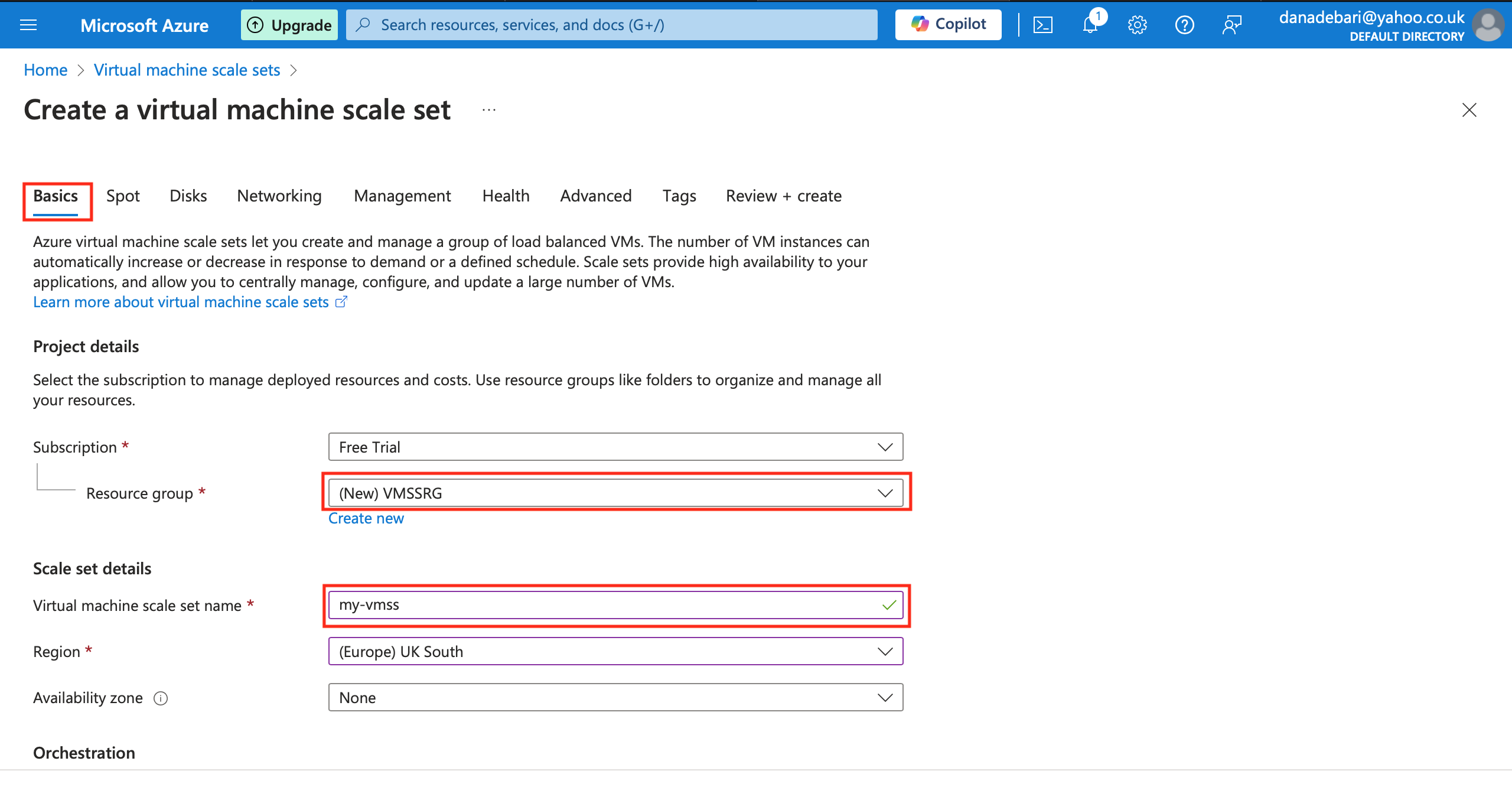Open the help question mark menu
Image resolution: width=1512 pixels, height=787 pixels.
pos(1184,25)
